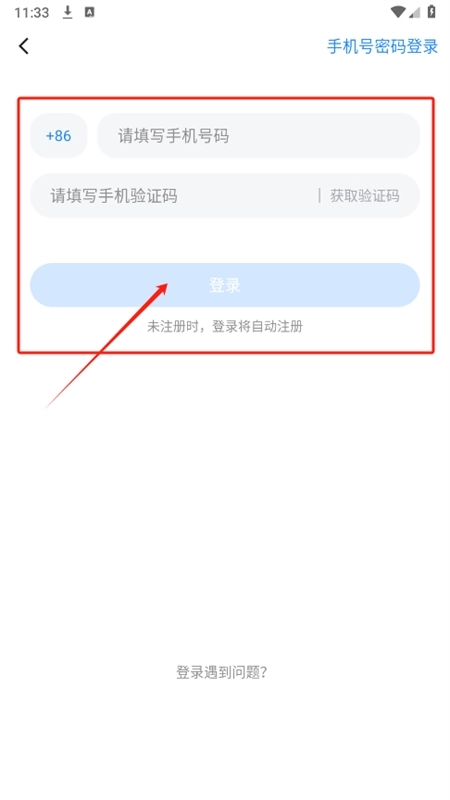The width and height of the screenshot is (450, 800).
Task: Tap the tail of the red arrow
Action: [48, 406]
